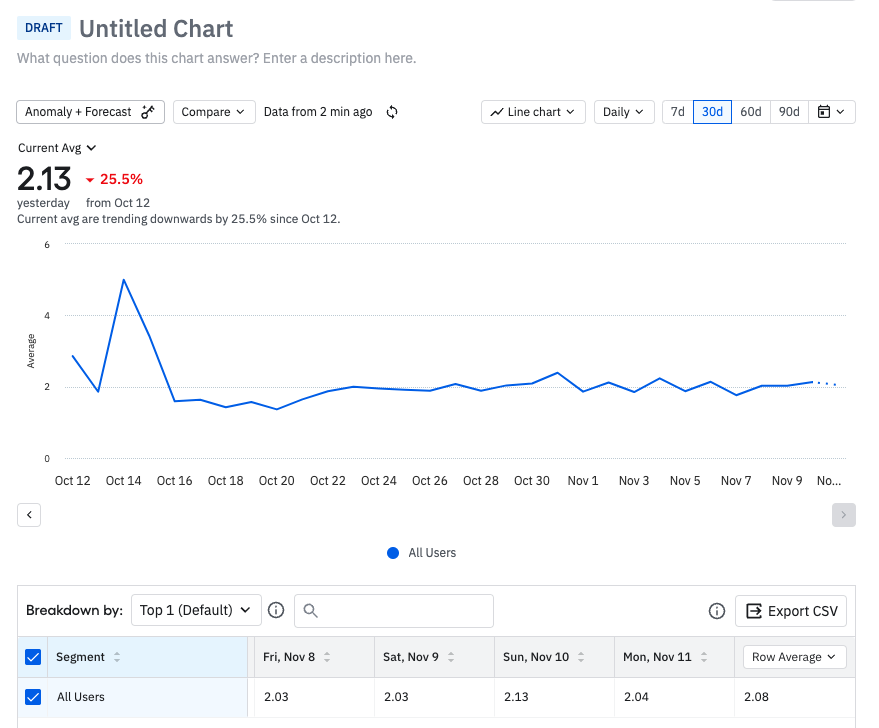Click the info icon beside Top 1 dropdown
This screenshot has width=879, height=728.
[x=277, y=610]
